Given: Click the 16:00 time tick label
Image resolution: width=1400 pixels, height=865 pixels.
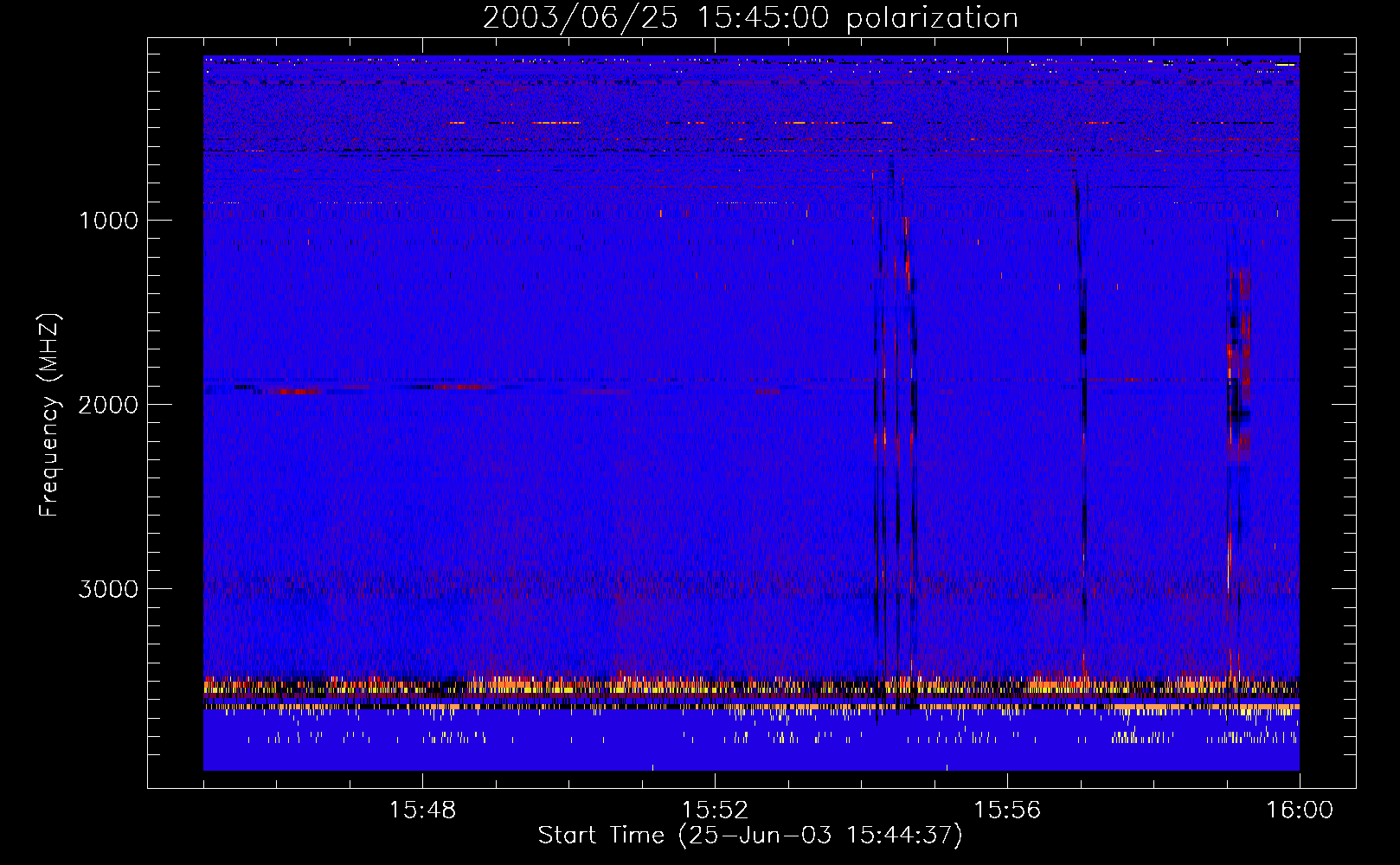Looking at the screenshot, I should pyautogui.click(x=1300, y=811).
